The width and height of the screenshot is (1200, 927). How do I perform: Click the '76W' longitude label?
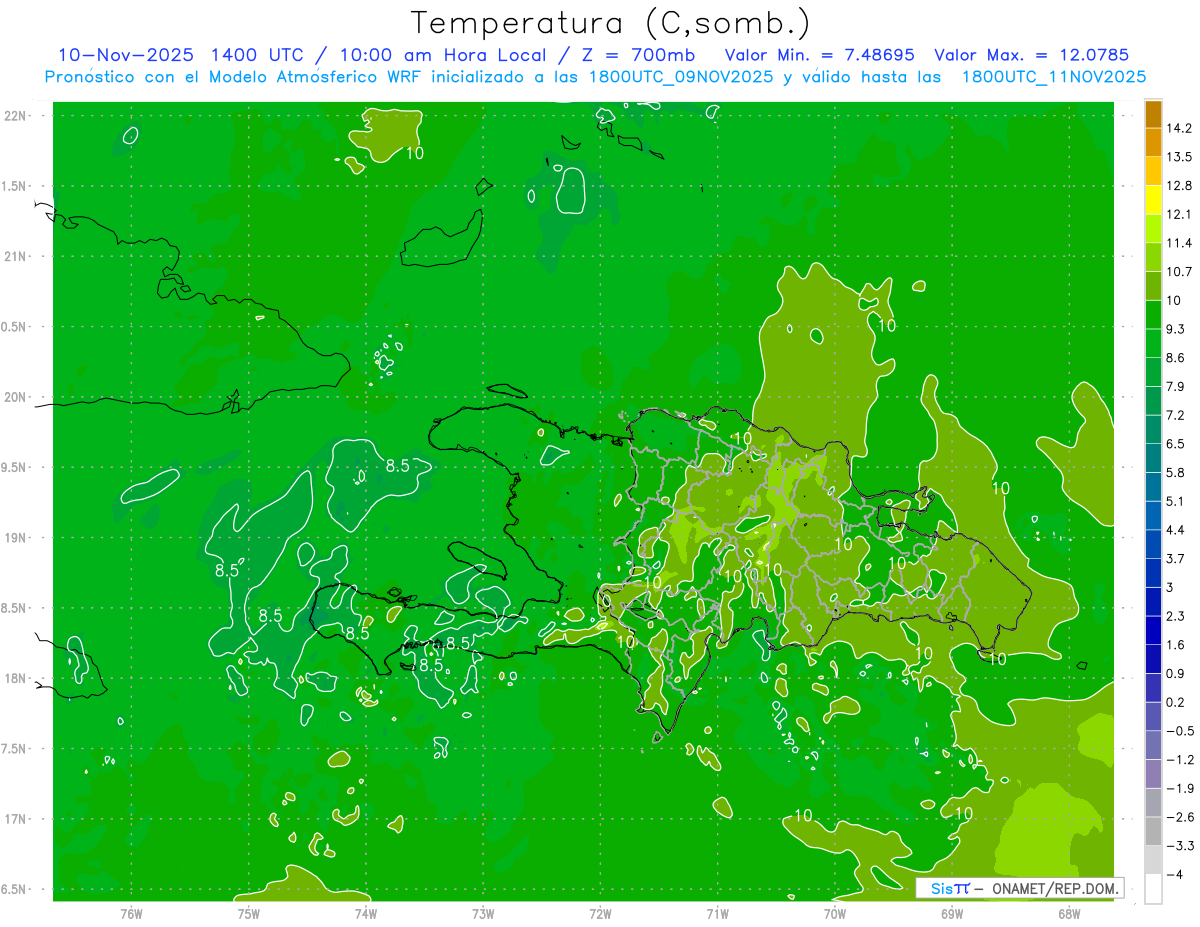pyautogui.click(x=131, y=914)
